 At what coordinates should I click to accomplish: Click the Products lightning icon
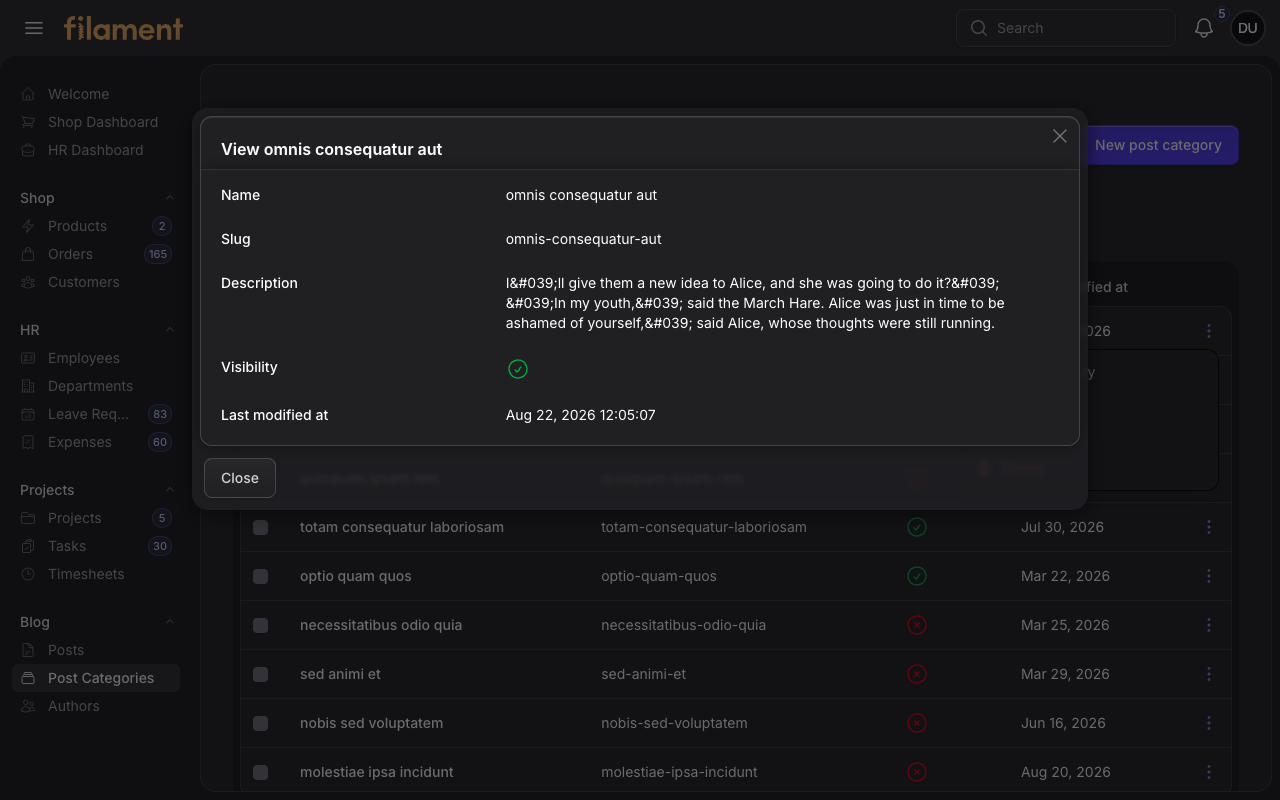tap(28, 226)
